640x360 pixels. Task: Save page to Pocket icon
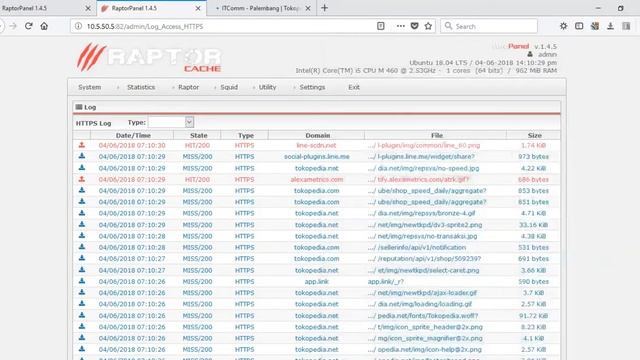pos(414,26)
